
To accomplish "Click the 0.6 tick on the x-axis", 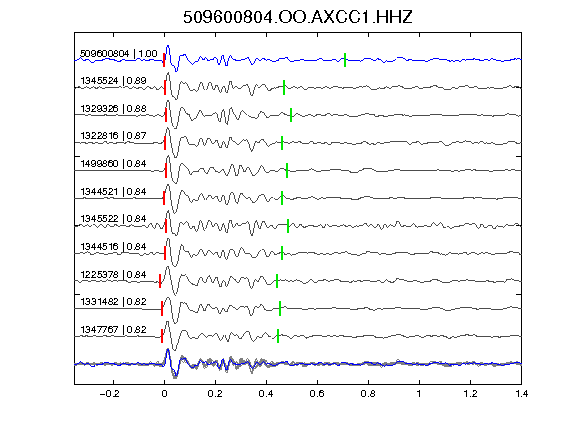I will click(x=317, y=394).
